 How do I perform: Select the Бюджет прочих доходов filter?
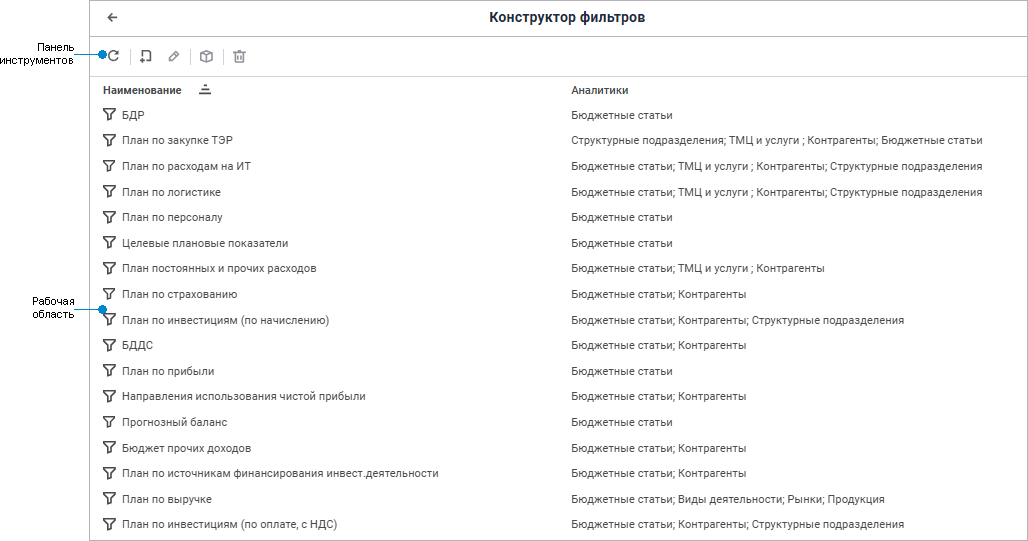point(186,448)
